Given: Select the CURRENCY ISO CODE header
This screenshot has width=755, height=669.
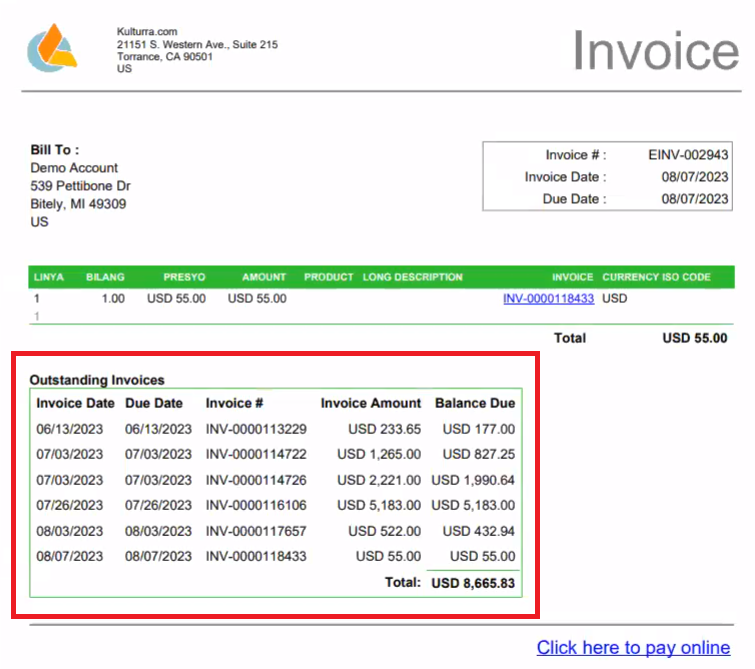Looking at the screenshot, I should click(x=655, y=277).
